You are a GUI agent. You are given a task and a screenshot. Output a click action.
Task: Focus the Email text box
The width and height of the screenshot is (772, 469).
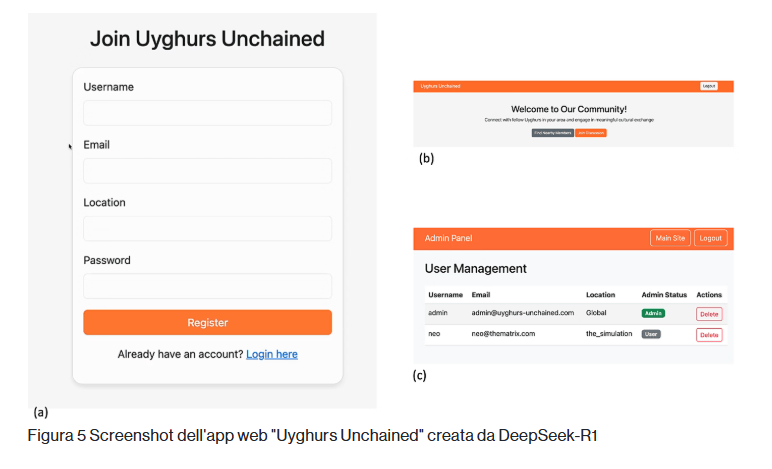click(x=207, y=171)
